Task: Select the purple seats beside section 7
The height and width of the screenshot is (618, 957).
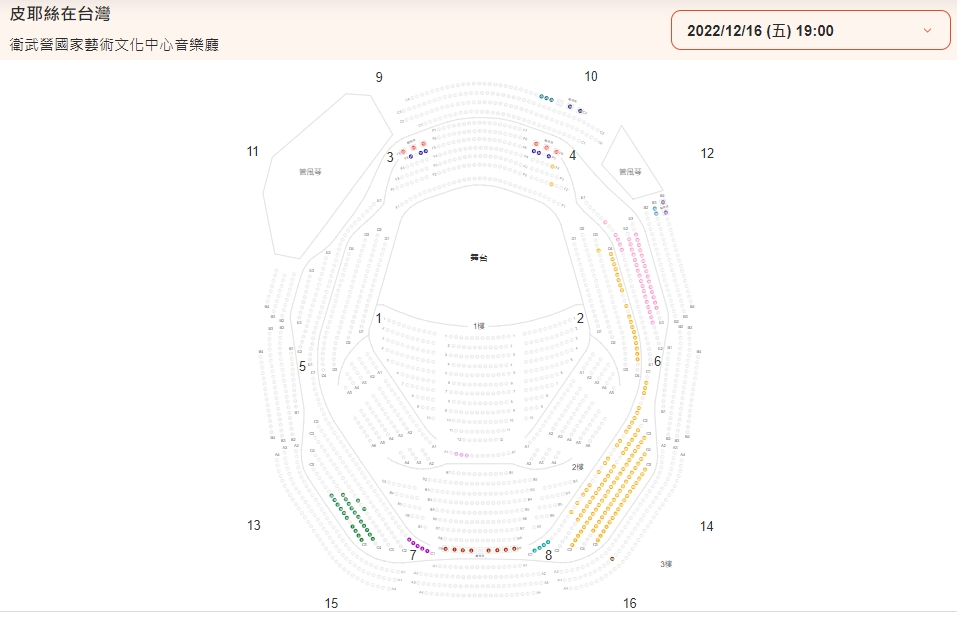Action: click(x=418, y=545)
